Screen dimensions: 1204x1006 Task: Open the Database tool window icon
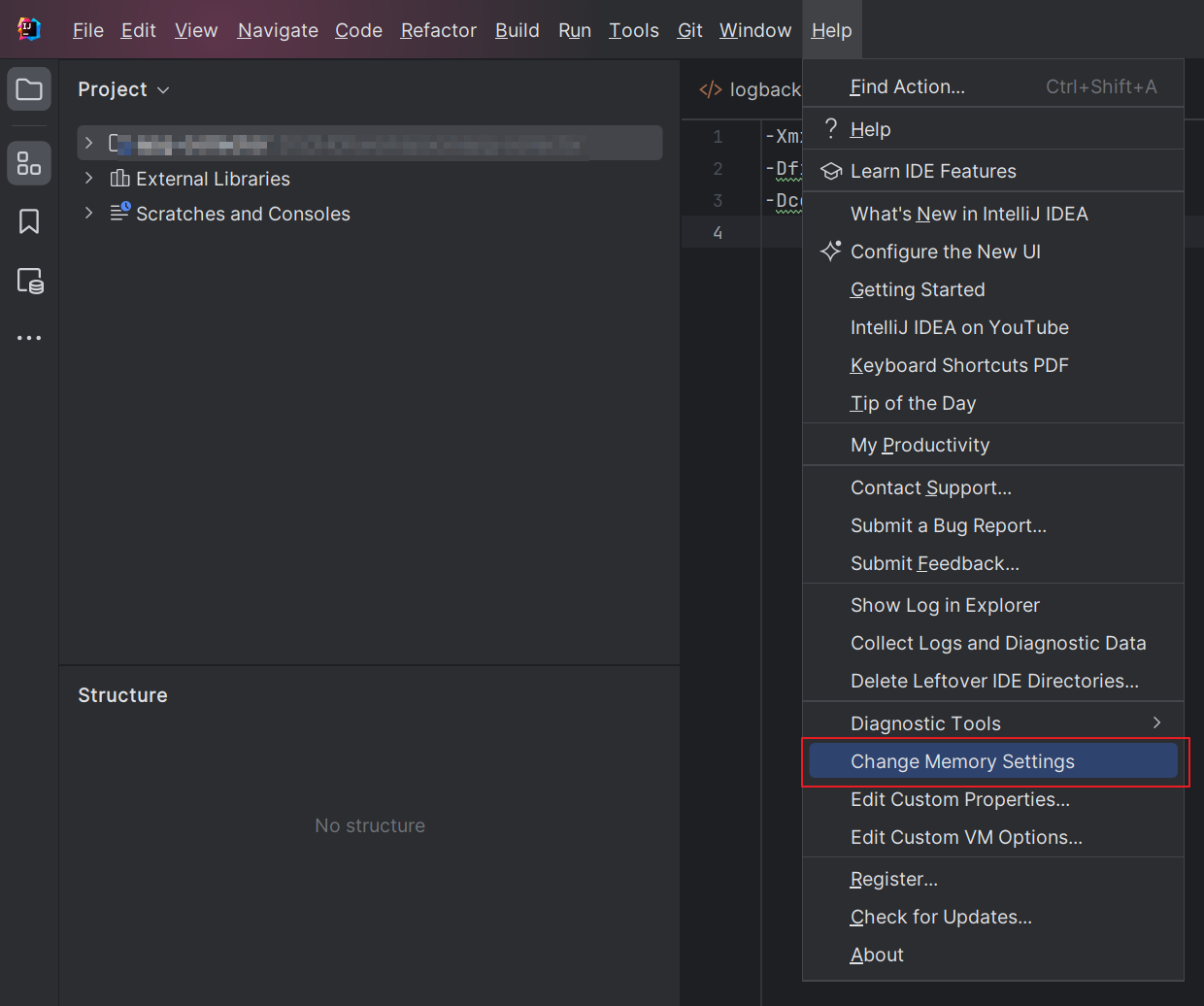point(30,281)
